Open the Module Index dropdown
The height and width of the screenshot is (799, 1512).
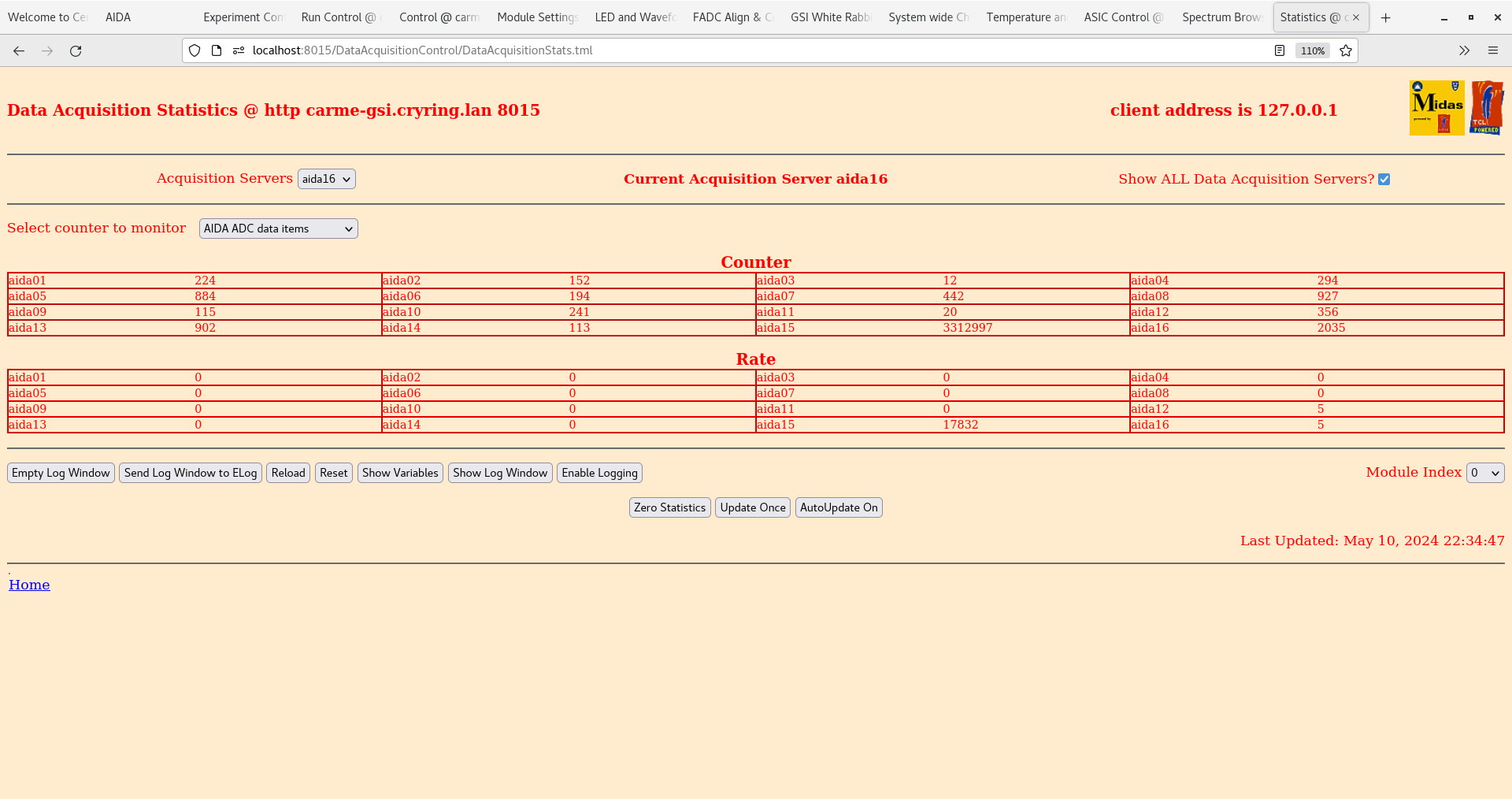tap(1484, 473)
